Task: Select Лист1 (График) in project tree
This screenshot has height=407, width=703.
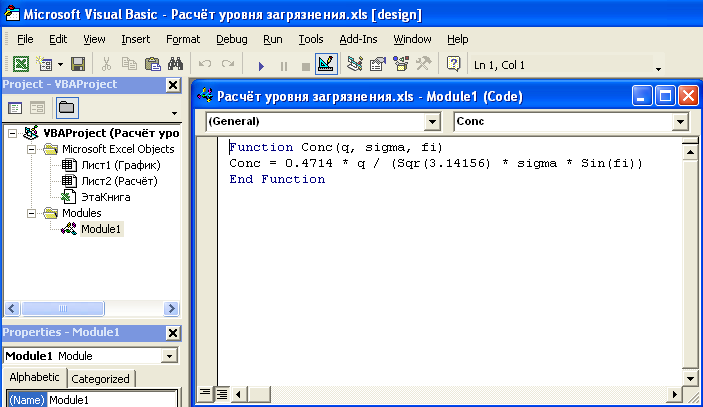Action: [x=121, y=165]
